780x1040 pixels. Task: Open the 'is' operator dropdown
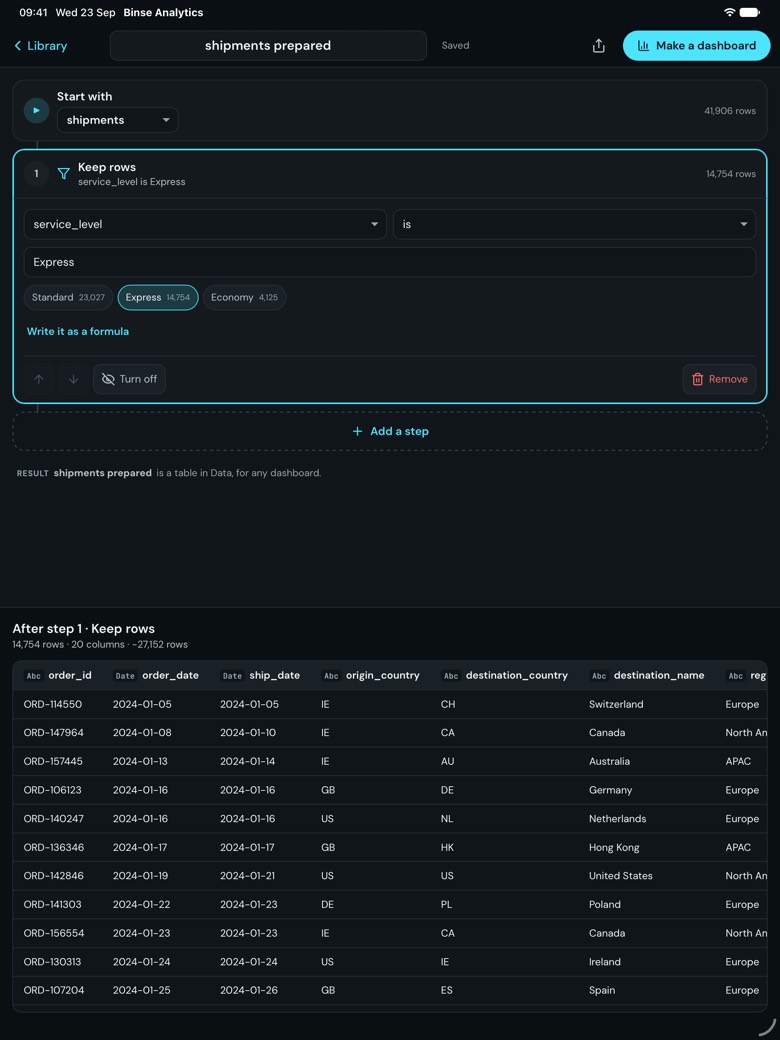coord(574,224)
